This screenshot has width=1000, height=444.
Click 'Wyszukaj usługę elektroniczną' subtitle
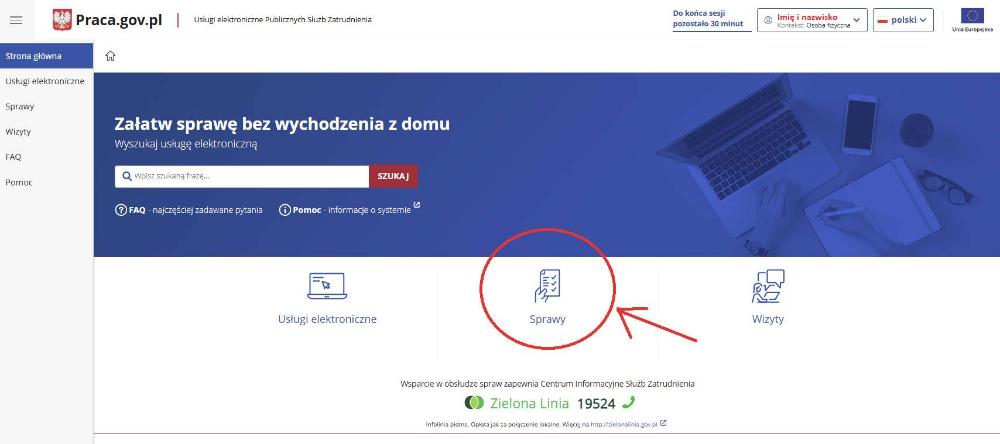(x=186, y=145)
